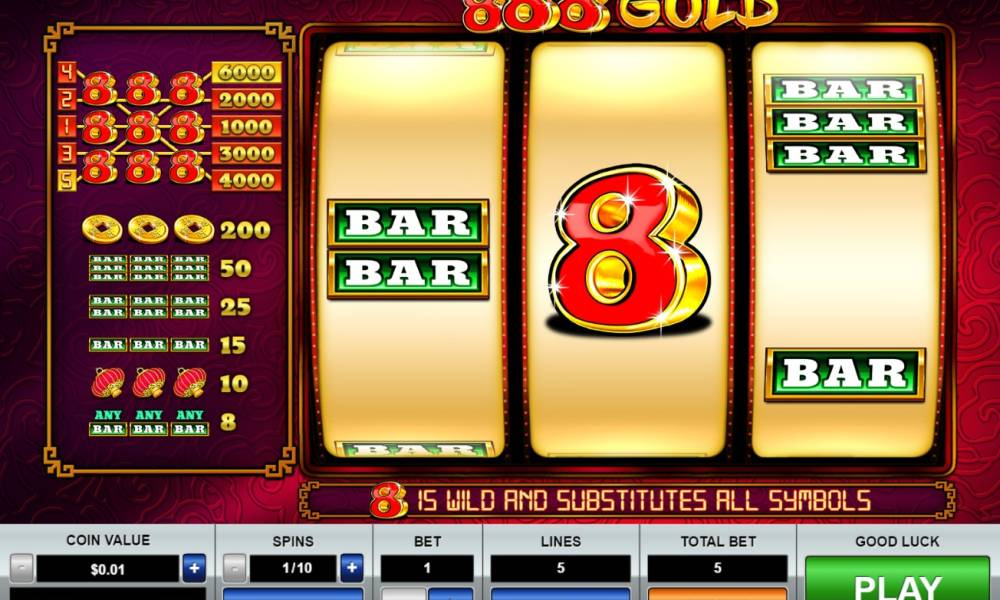Click the payline 5 marker
The image size is (1000, 600).
click(x=67, y=180)
